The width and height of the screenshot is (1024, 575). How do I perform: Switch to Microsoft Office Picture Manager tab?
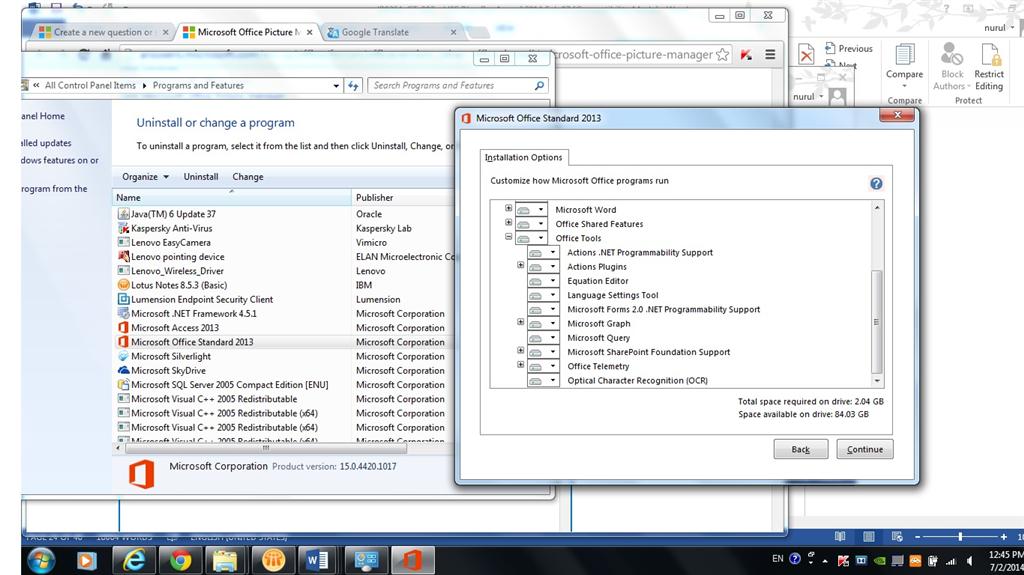pos(248,32)
